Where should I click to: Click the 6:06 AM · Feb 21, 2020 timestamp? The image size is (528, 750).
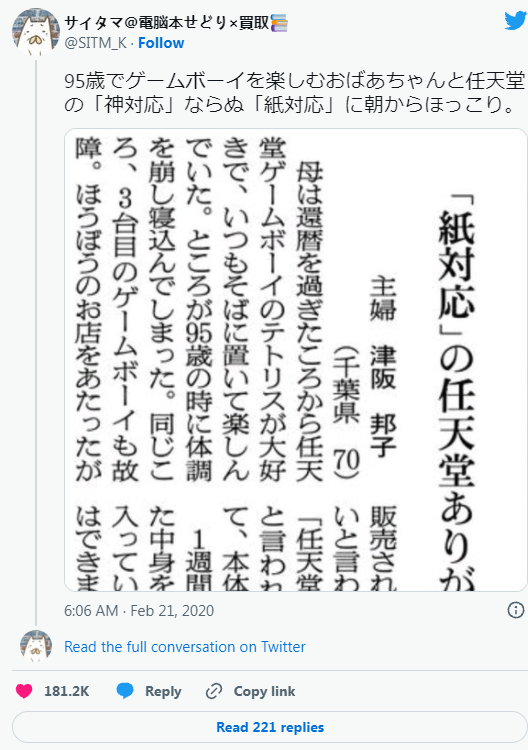(x=139, y=611)
